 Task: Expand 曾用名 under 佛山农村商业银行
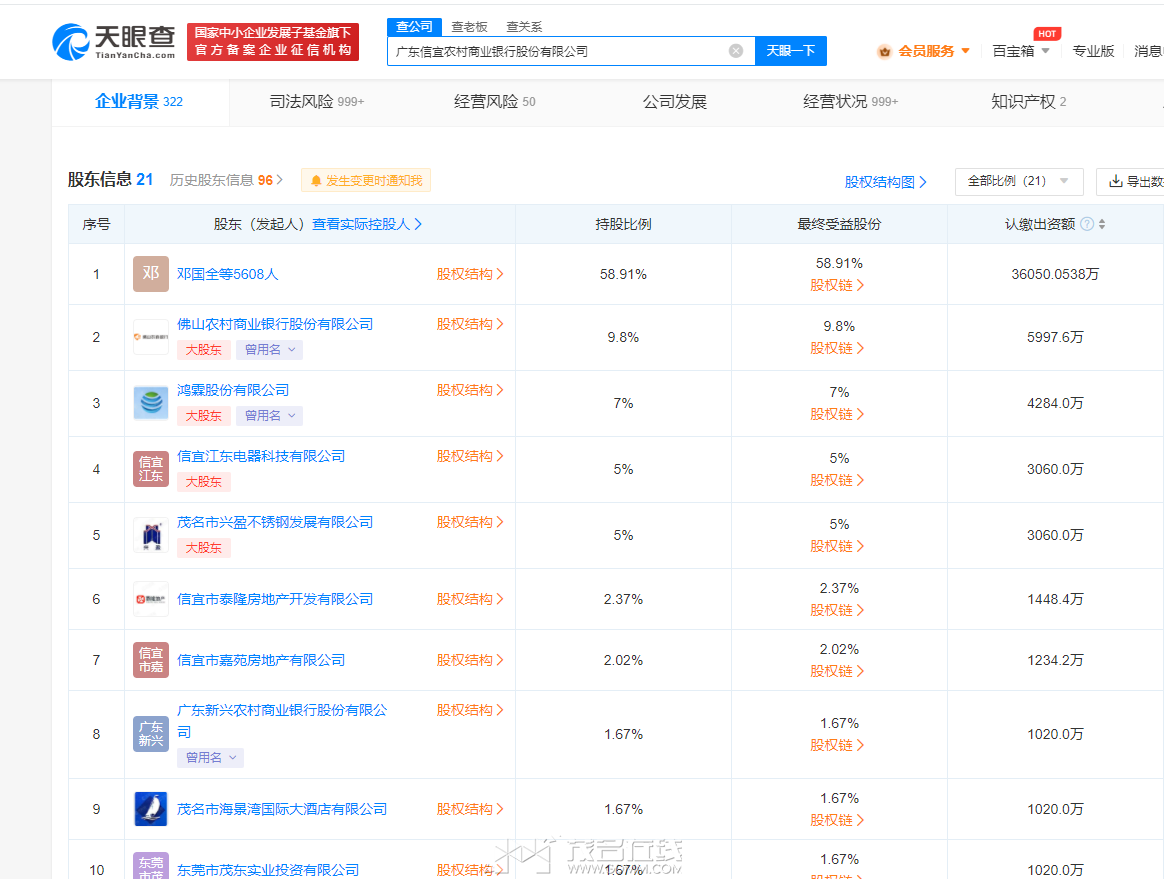(269, 350)
